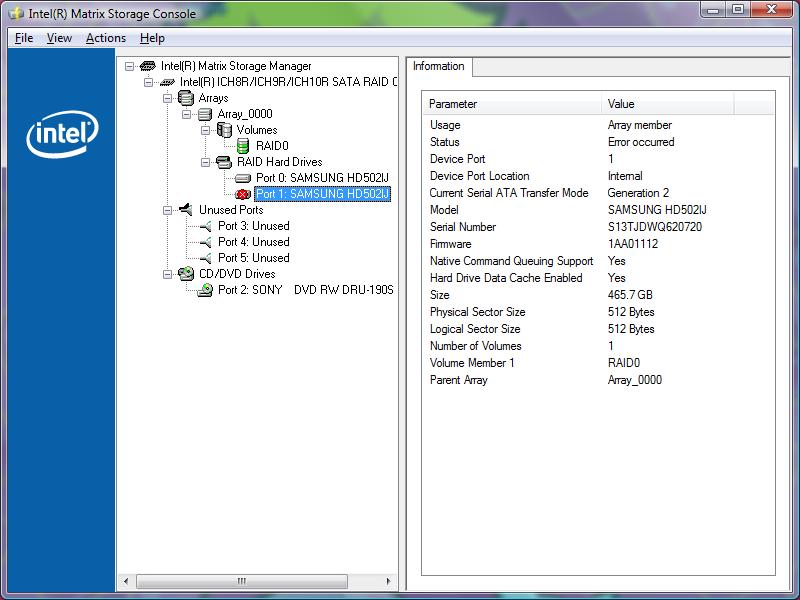Open the File menu

coord(24,38)
